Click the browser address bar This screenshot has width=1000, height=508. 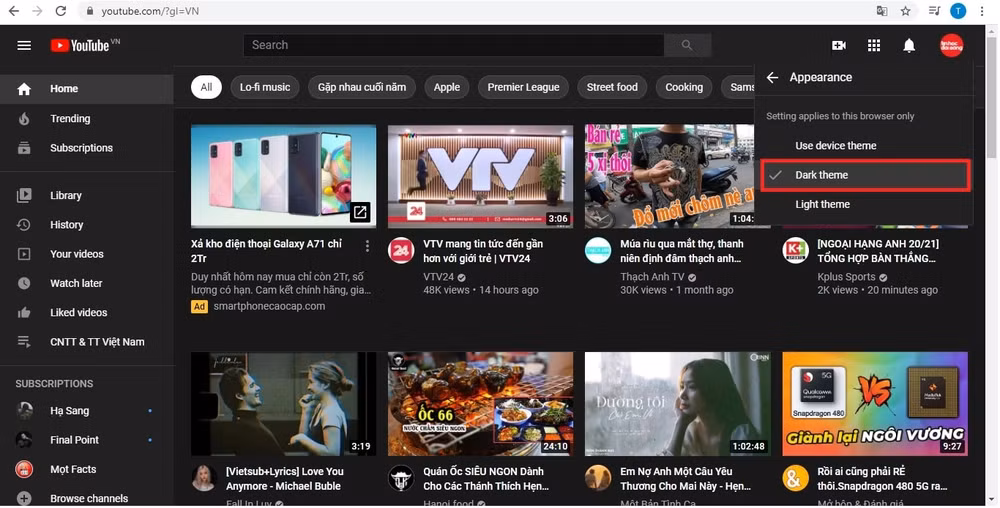pos(472,11)
